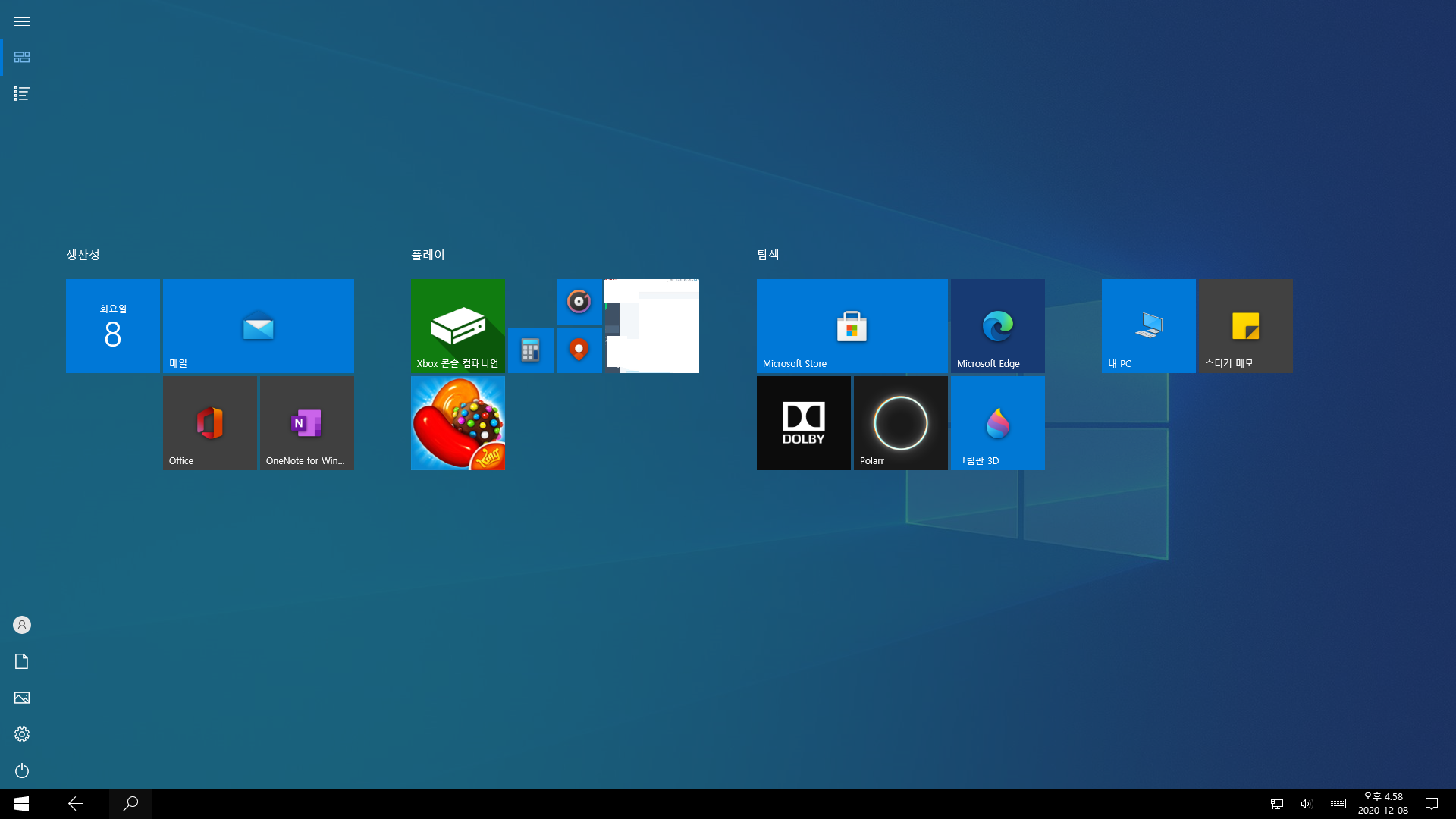Viewport: 1456px width, 819px height.
Task: Open the Groove Music small tile
Action: tap(579, 302)
